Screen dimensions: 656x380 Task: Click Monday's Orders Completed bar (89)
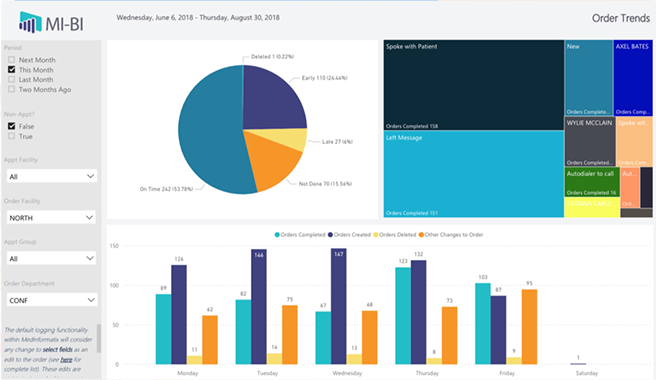pos(164,329)
